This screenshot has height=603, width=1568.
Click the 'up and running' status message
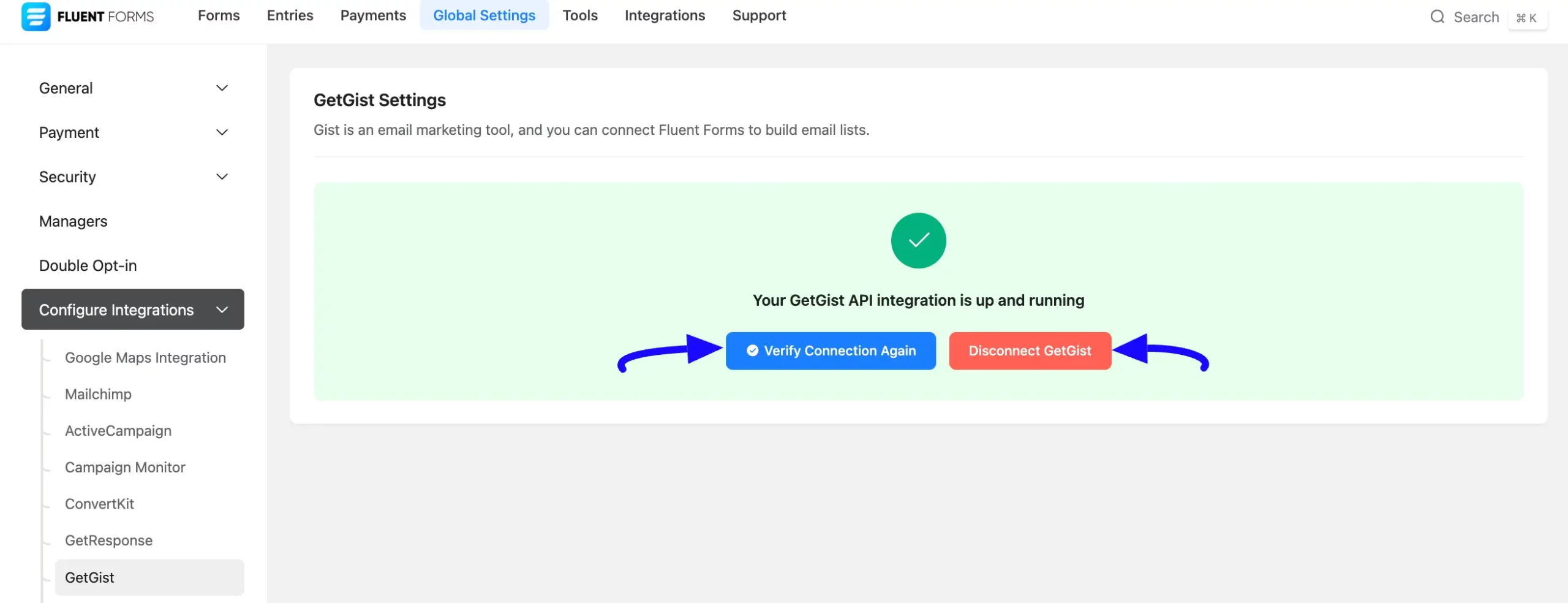pos(918,300)
